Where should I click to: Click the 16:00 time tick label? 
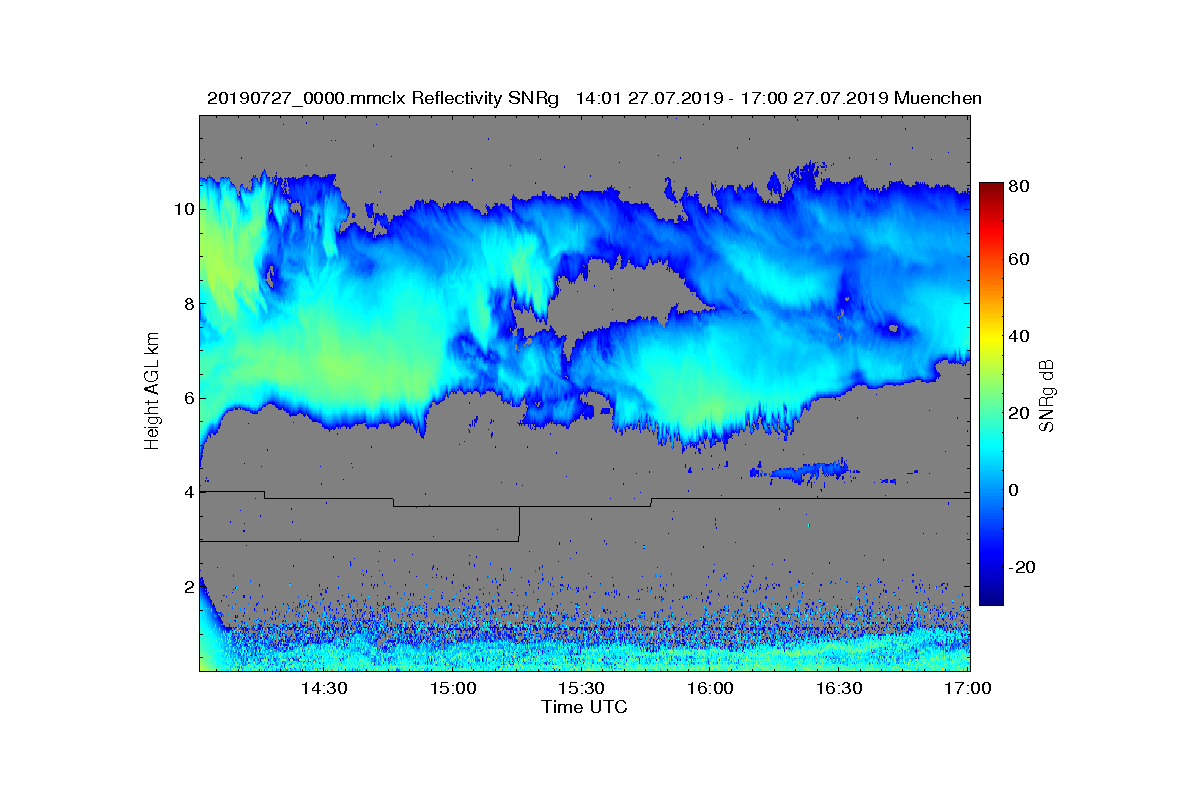click(711, 689)
